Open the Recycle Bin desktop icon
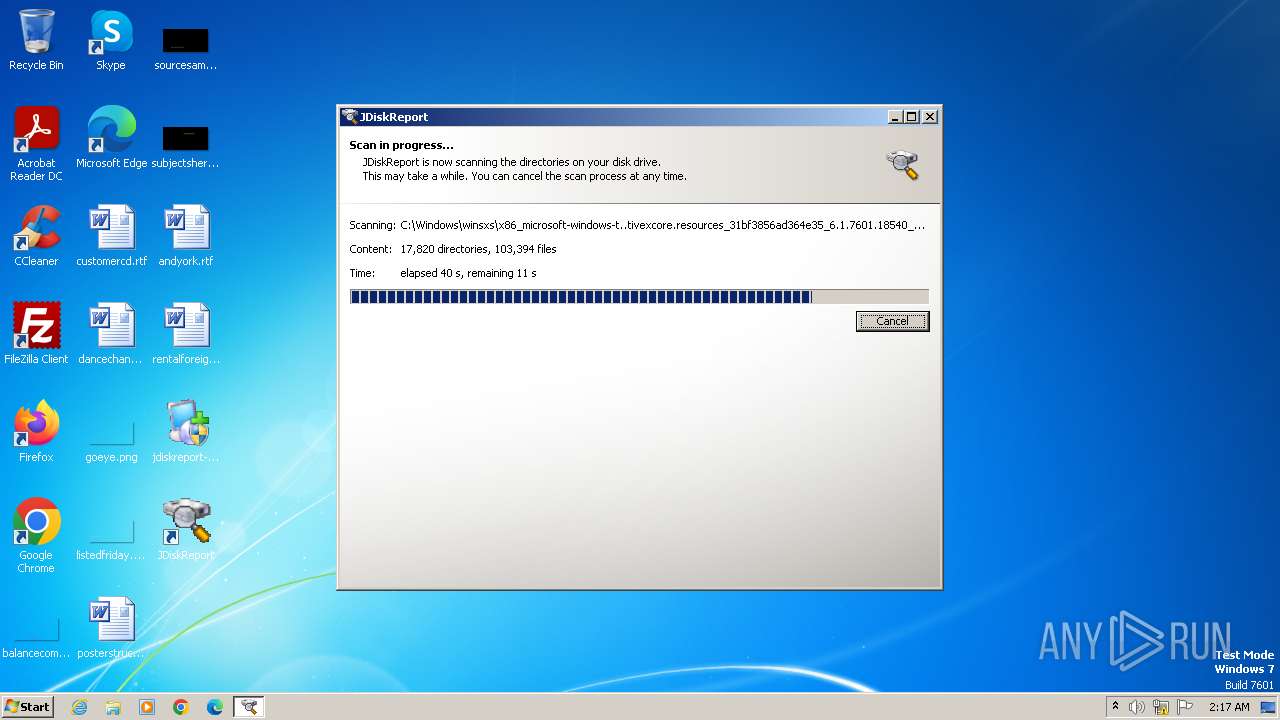 tap(36, 40)
